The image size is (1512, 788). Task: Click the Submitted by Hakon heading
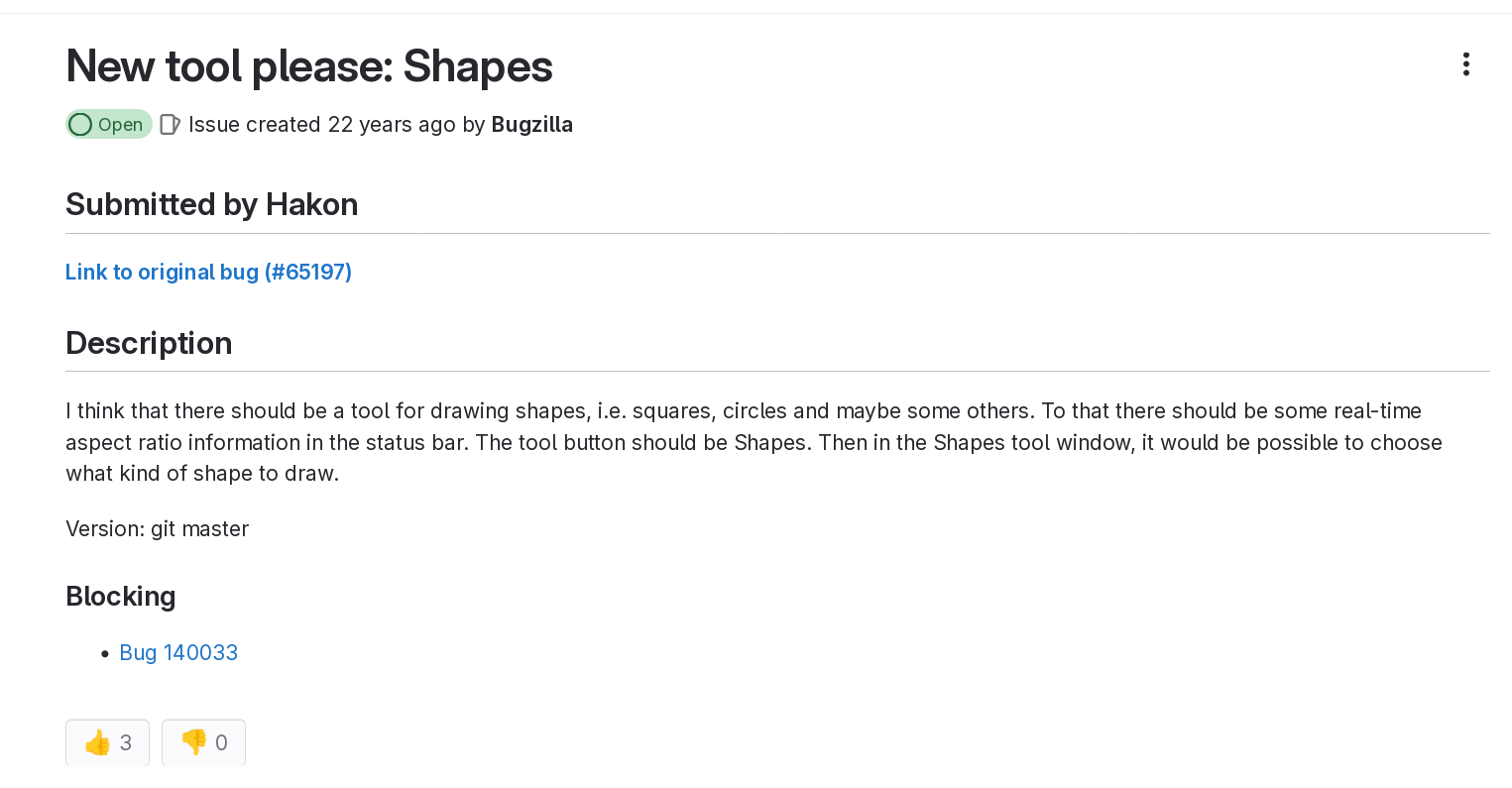(x=212, y=204)
